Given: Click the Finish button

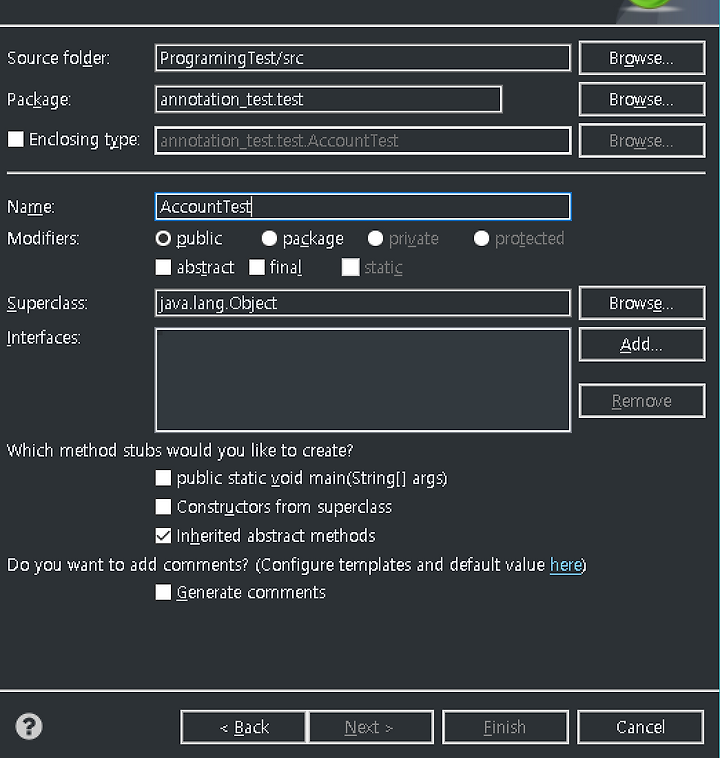Looking at the screenshot, I should point(505,727).
